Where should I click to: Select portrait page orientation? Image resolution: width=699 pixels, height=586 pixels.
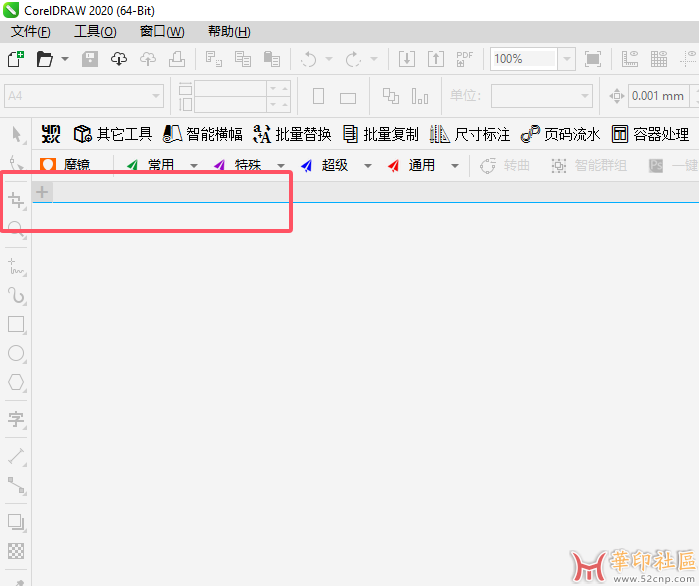(x=318, y=96)
